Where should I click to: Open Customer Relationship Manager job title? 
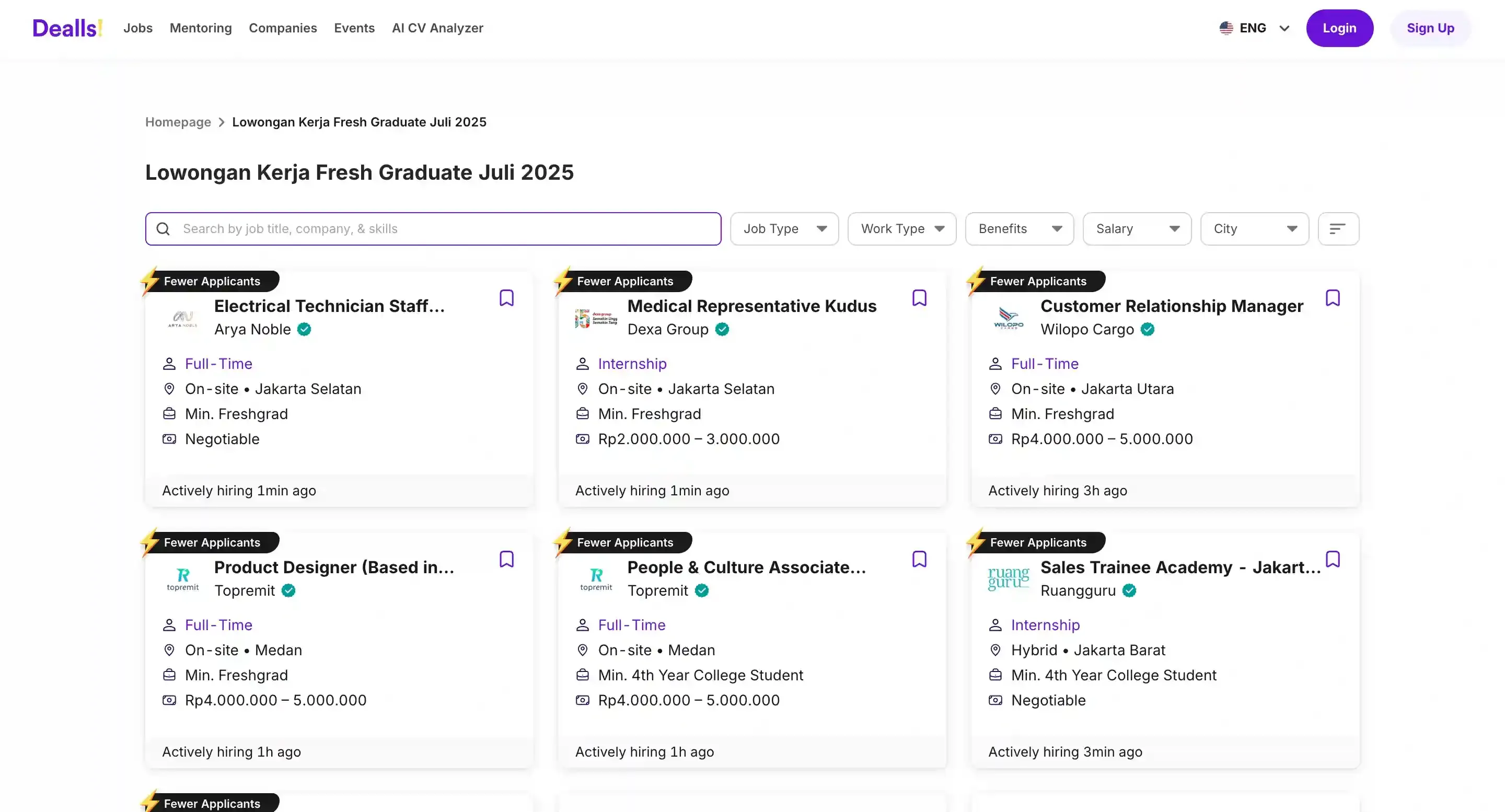tap(1172, 306)
